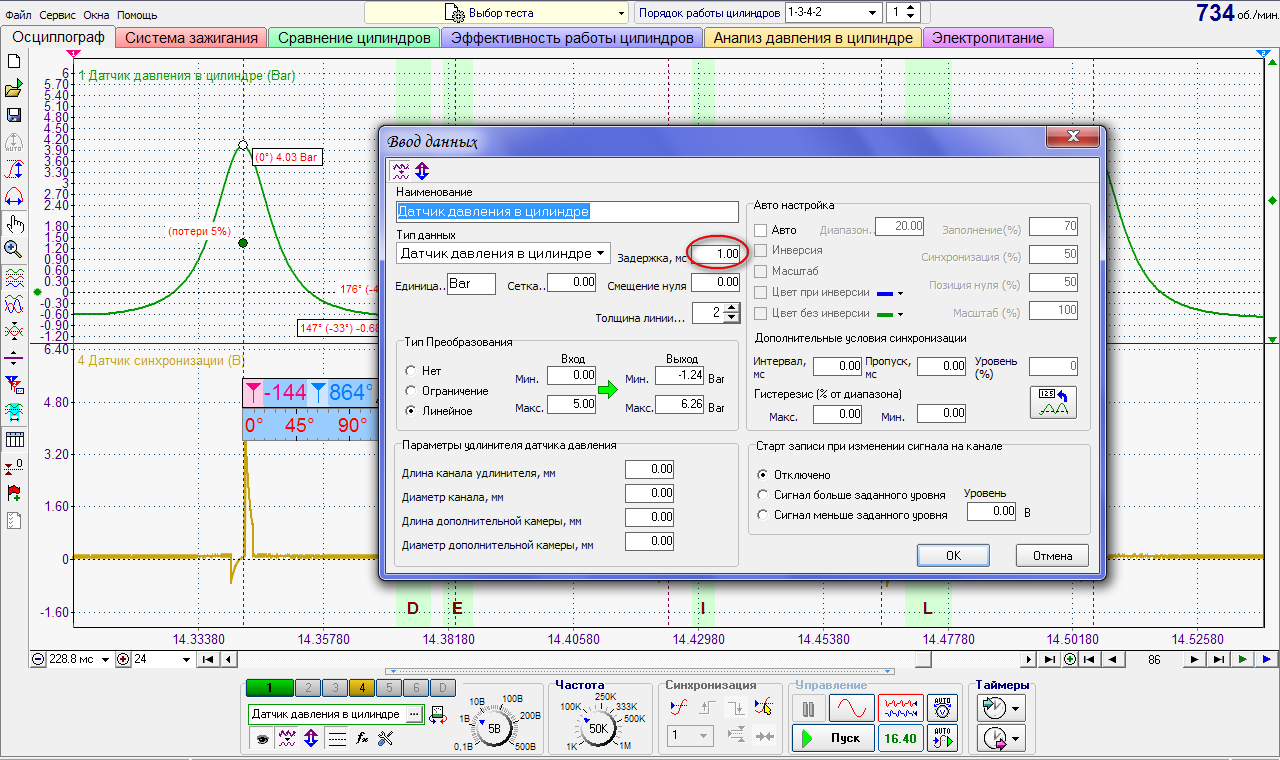Click the red arc measurement icon
Screen dimensions: 1280x760
coord(14,195)
